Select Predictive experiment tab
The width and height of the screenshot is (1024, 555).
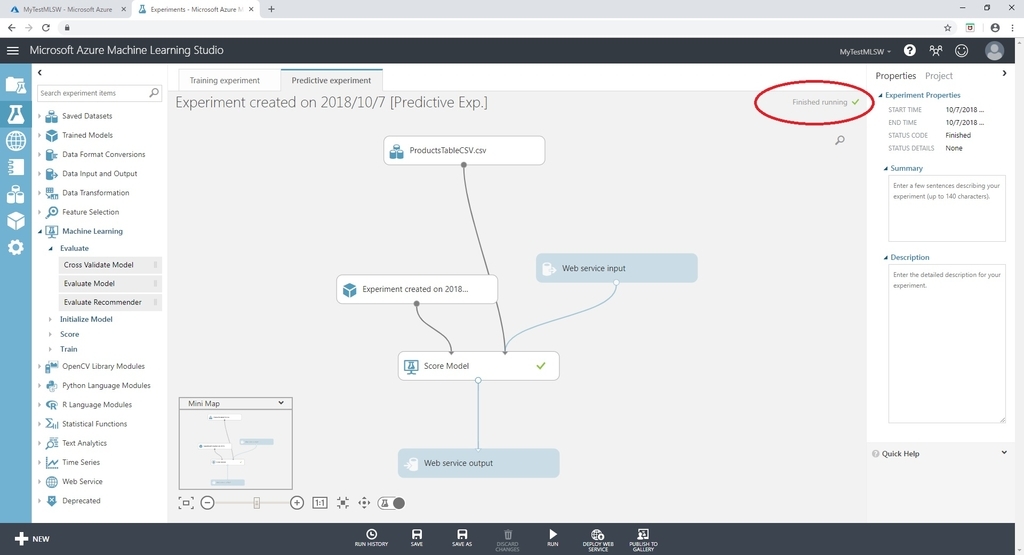(331, 80)
